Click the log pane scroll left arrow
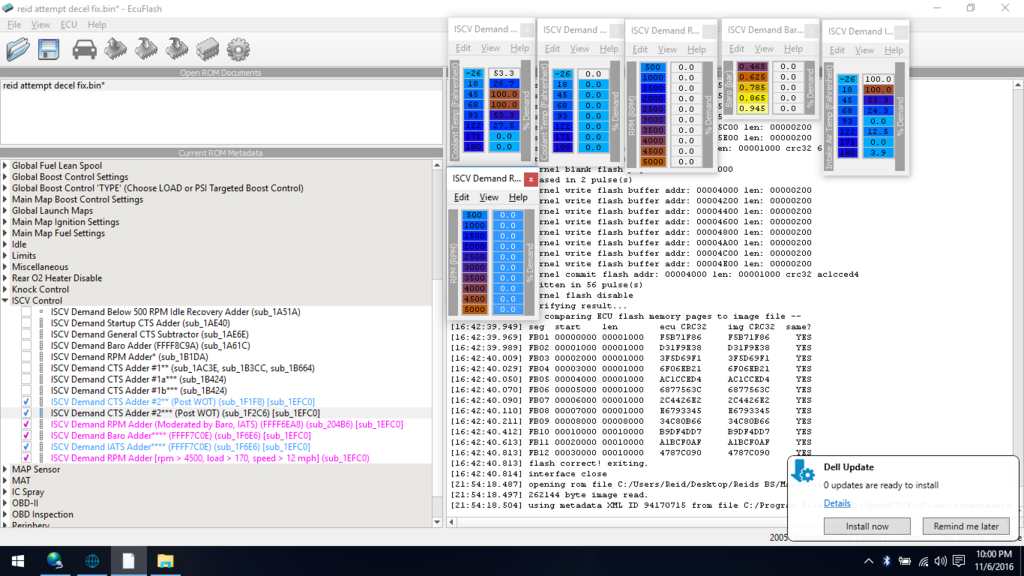This screenshot has width=1024, height=576. [x=451, y=522]
